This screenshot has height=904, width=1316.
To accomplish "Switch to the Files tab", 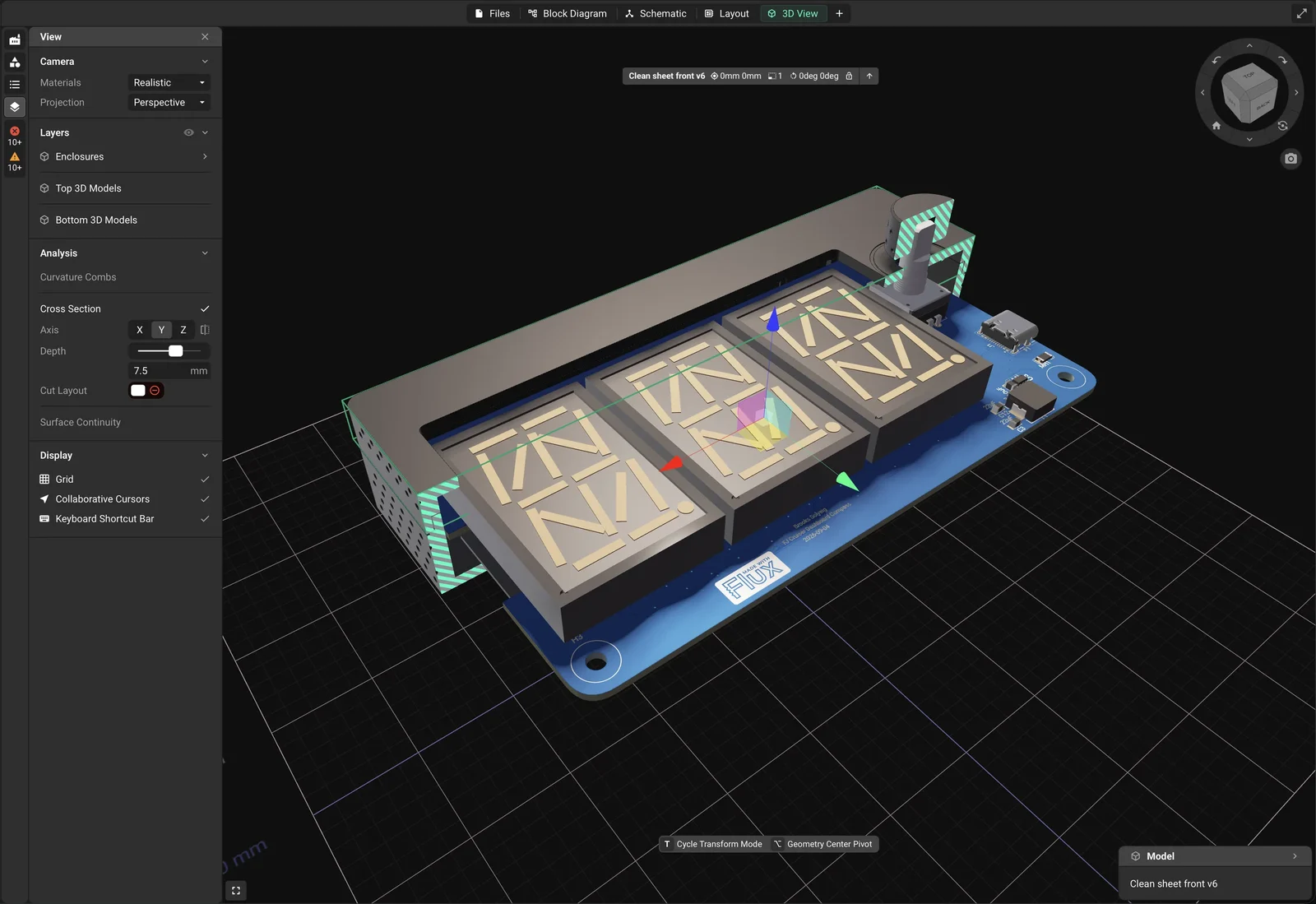I will point(492,13).
